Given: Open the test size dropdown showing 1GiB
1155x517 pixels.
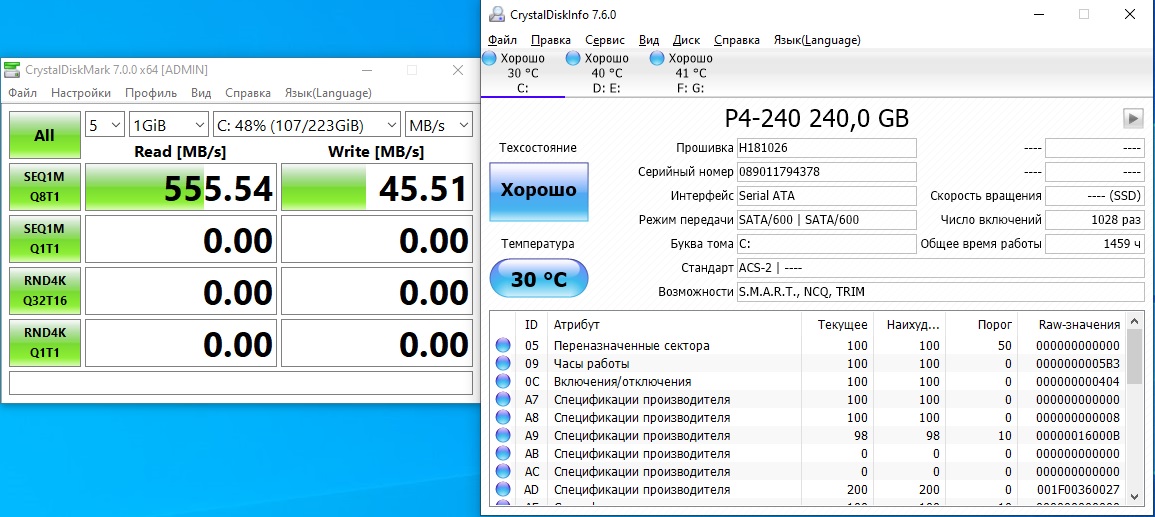Looking at the screenshot, I should pos(169,125).
